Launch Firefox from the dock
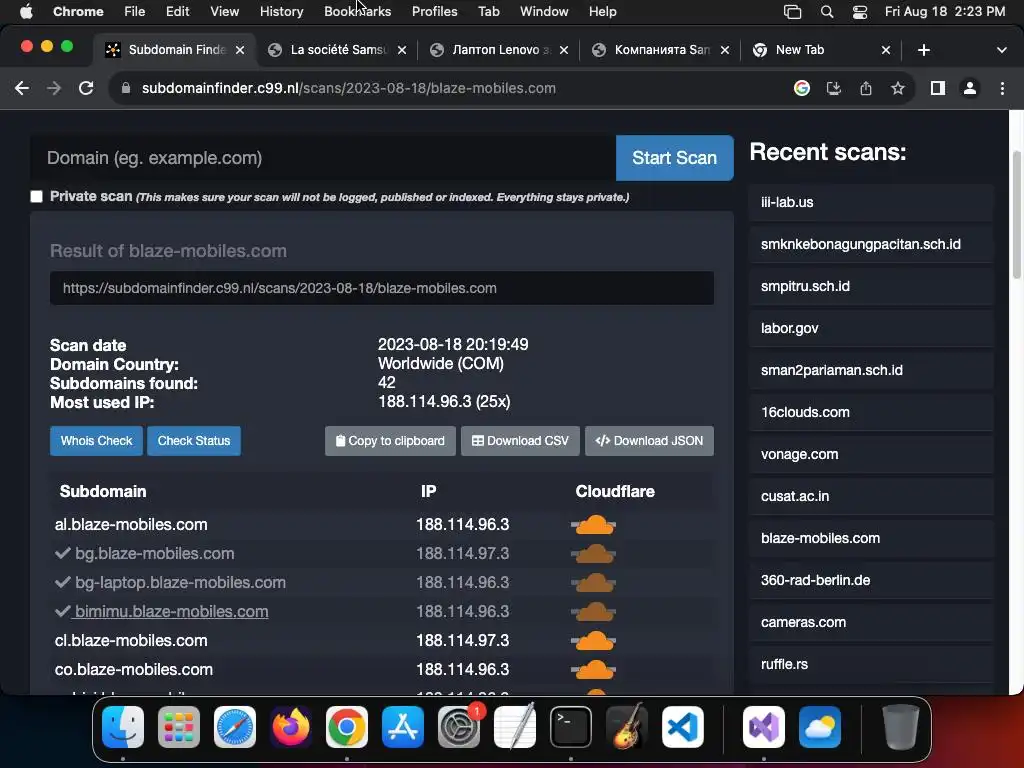 coord(291,727)
